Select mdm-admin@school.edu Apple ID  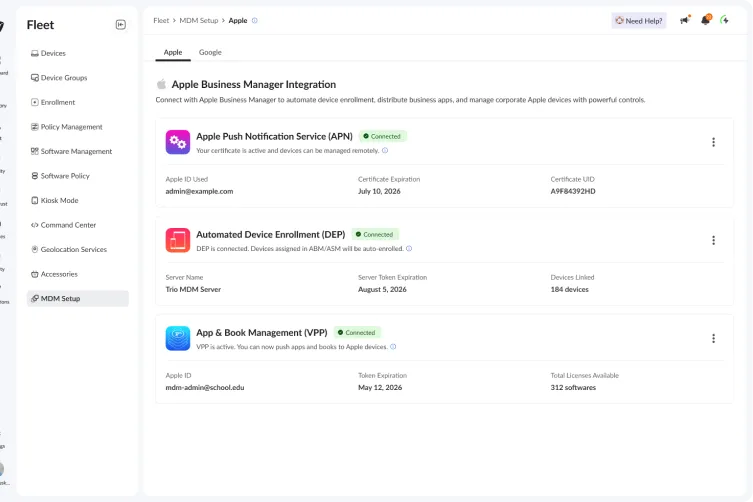(x=205, y=387)
